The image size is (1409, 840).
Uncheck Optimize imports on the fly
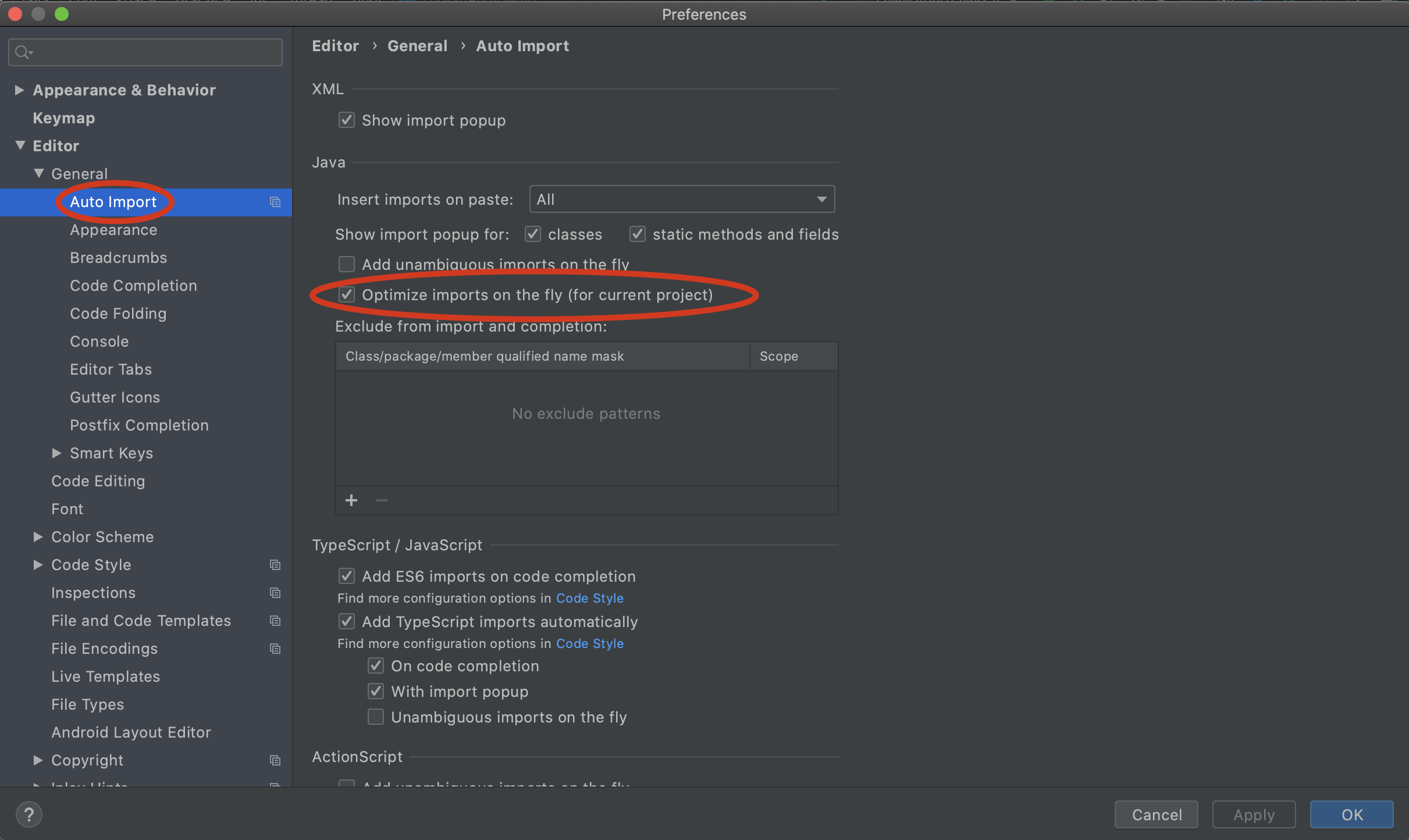pyautogui.click(x=347, y=295)
